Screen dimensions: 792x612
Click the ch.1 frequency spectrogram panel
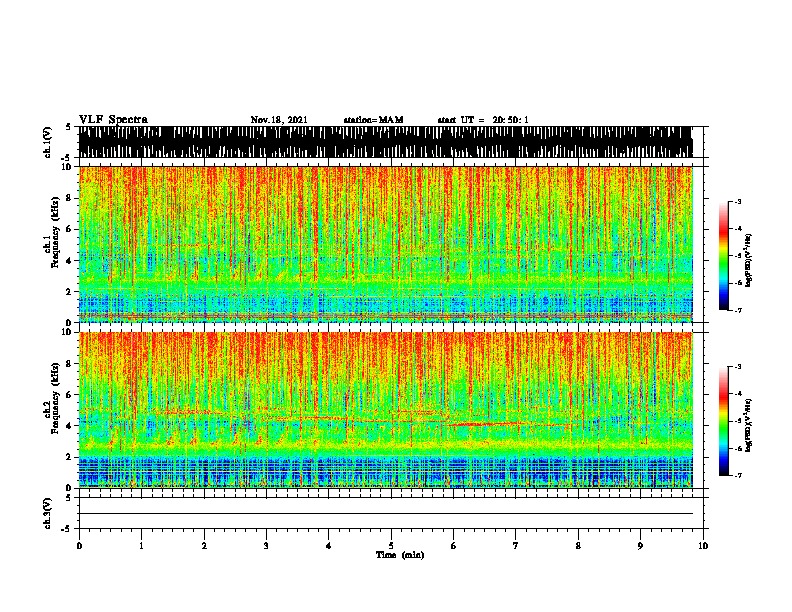tap(386, 244)
